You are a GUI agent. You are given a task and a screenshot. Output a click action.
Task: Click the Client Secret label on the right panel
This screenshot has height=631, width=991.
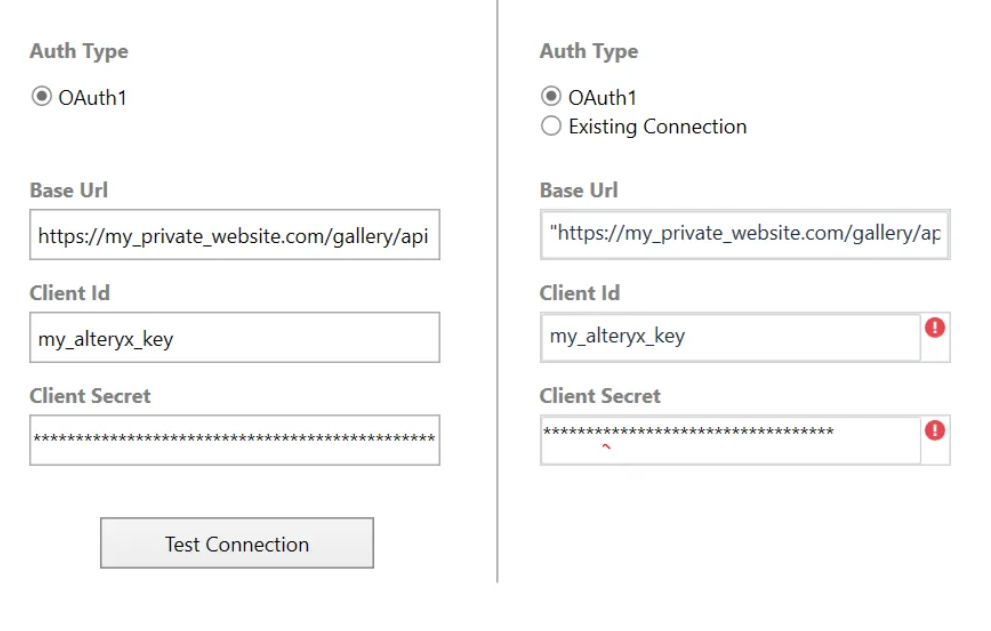pyautogui.click(x=600, y=396)
